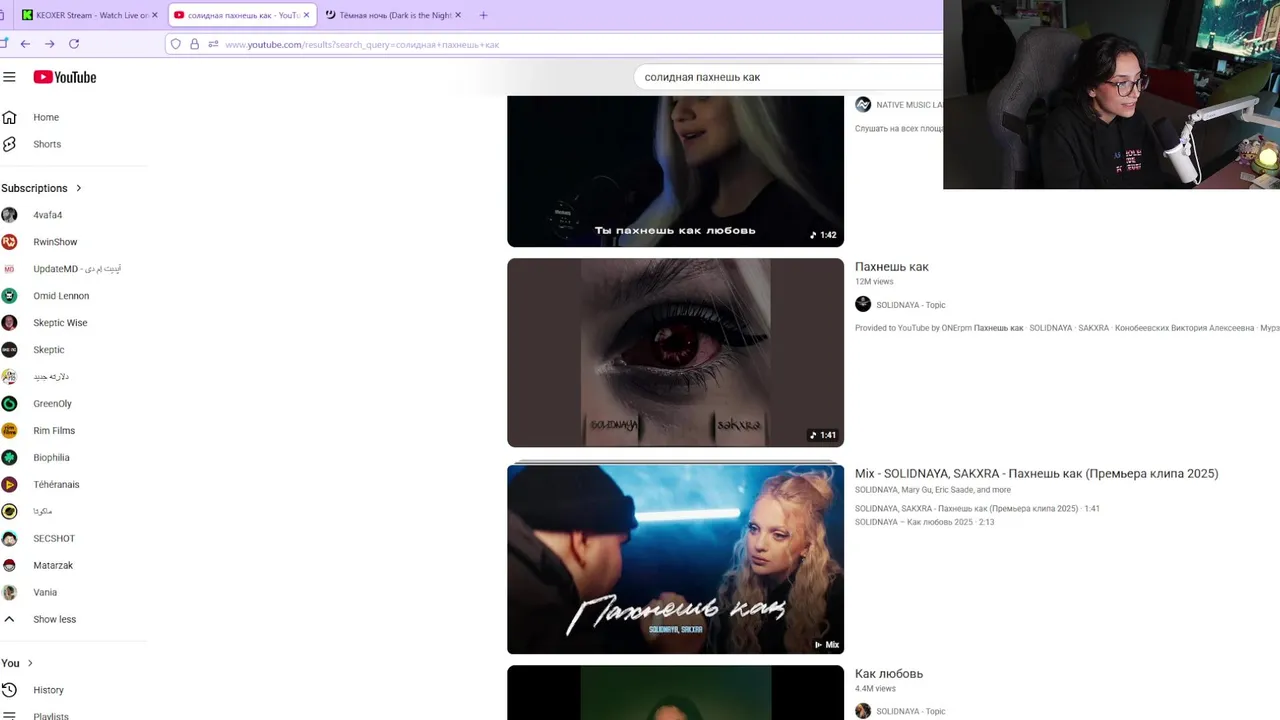Play the eye thumbnail video Пахнешь как
Viewport: 1280px width, 720px height.
(675, 353)
